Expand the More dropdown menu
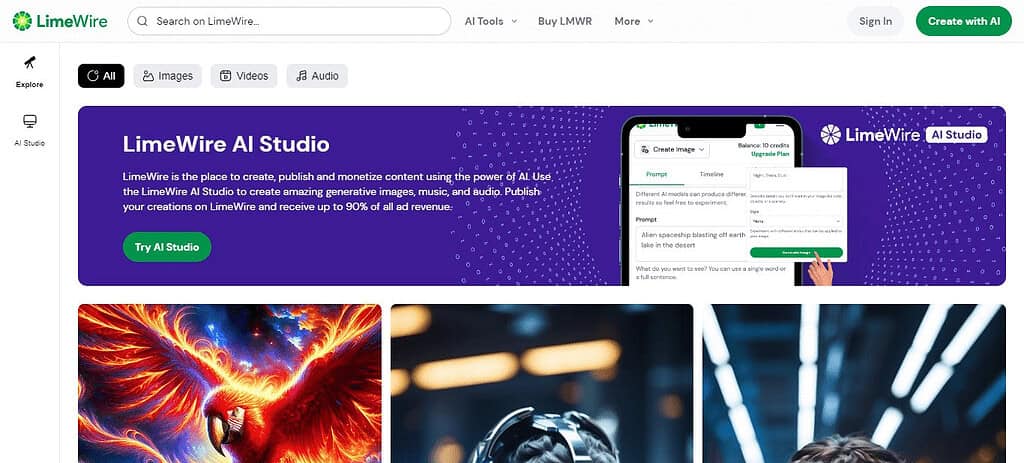The height and width of the screenshot is (463, 1024). 633,21
